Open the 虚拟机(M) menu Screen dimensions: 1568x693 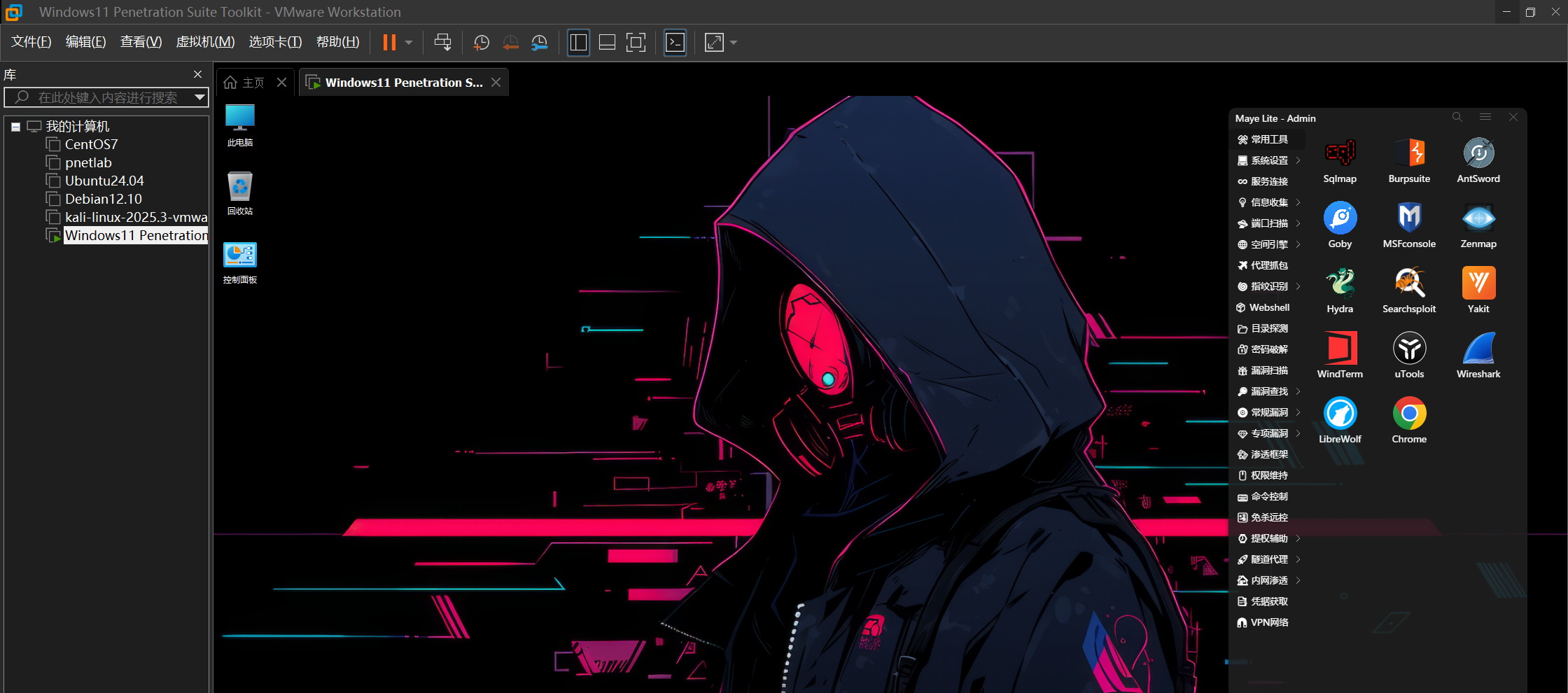click(205, 42)
